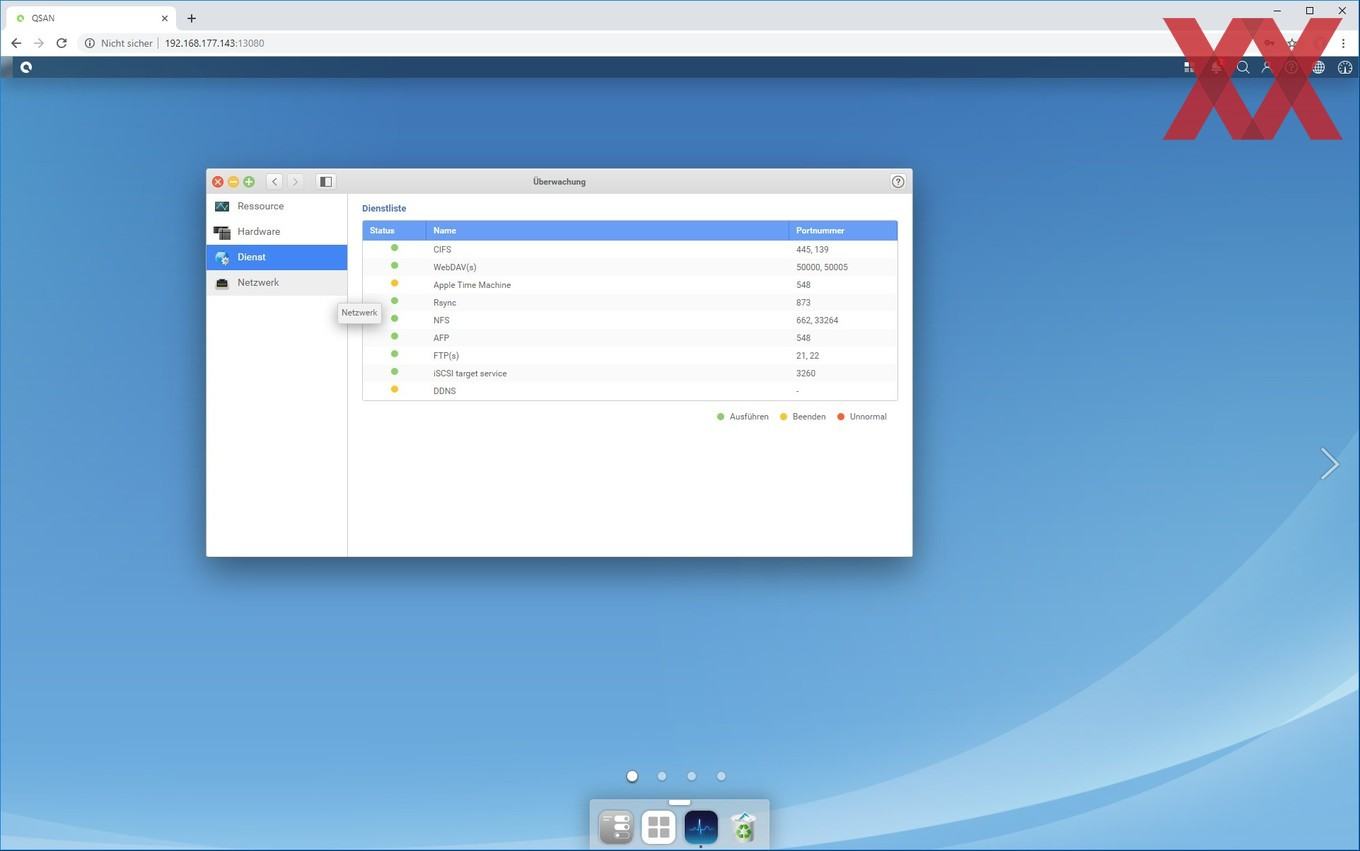Select Netzwerk in the sidebar

click(x=277, y=283)
